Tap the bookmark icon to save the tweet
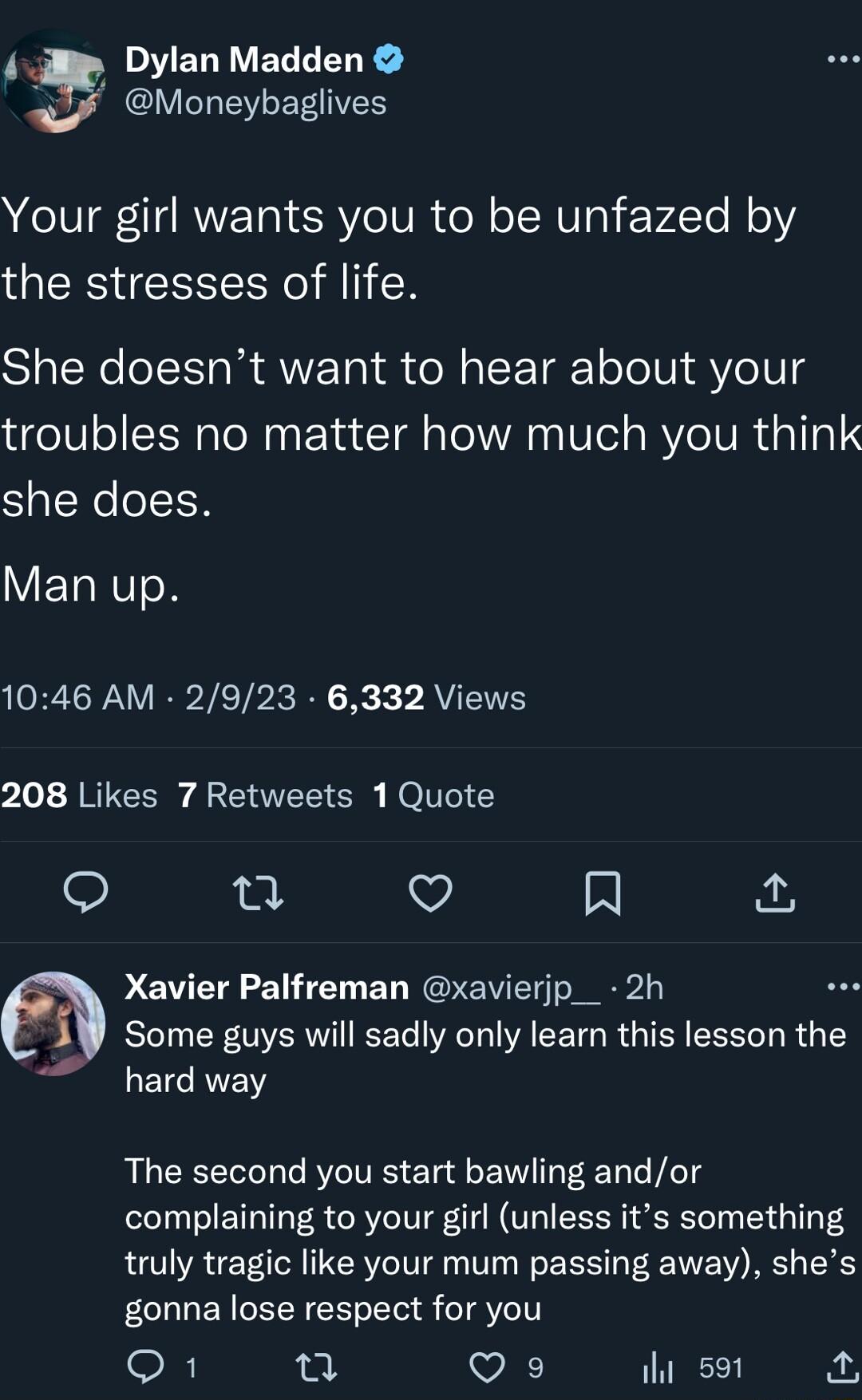 [605, 893]
